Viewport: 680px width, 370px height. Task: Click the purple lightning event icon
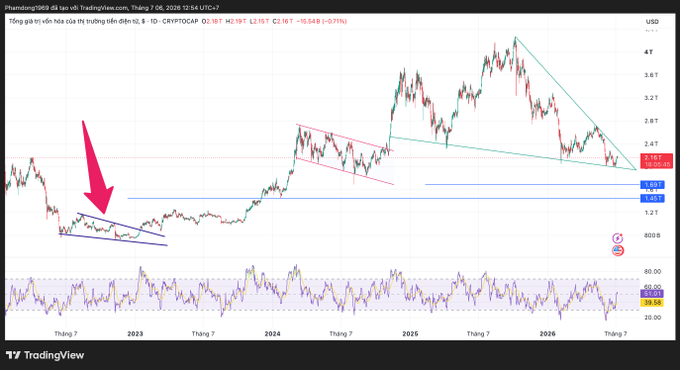(x=618, y=238)
